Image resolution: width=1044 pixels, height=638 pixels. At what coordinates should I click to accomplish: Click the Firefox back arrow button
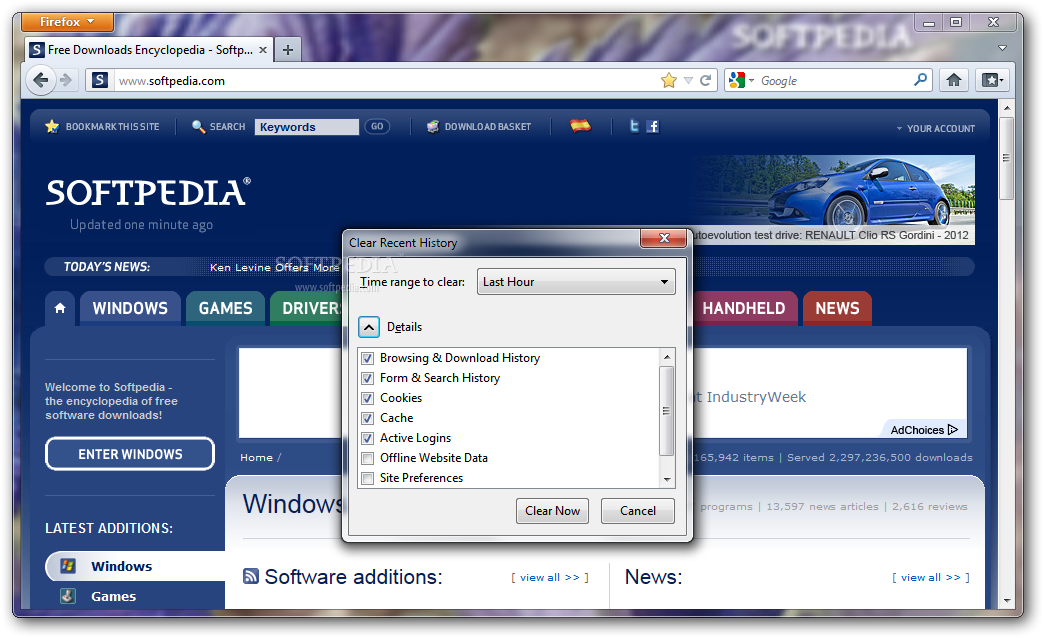pos(40,81)
